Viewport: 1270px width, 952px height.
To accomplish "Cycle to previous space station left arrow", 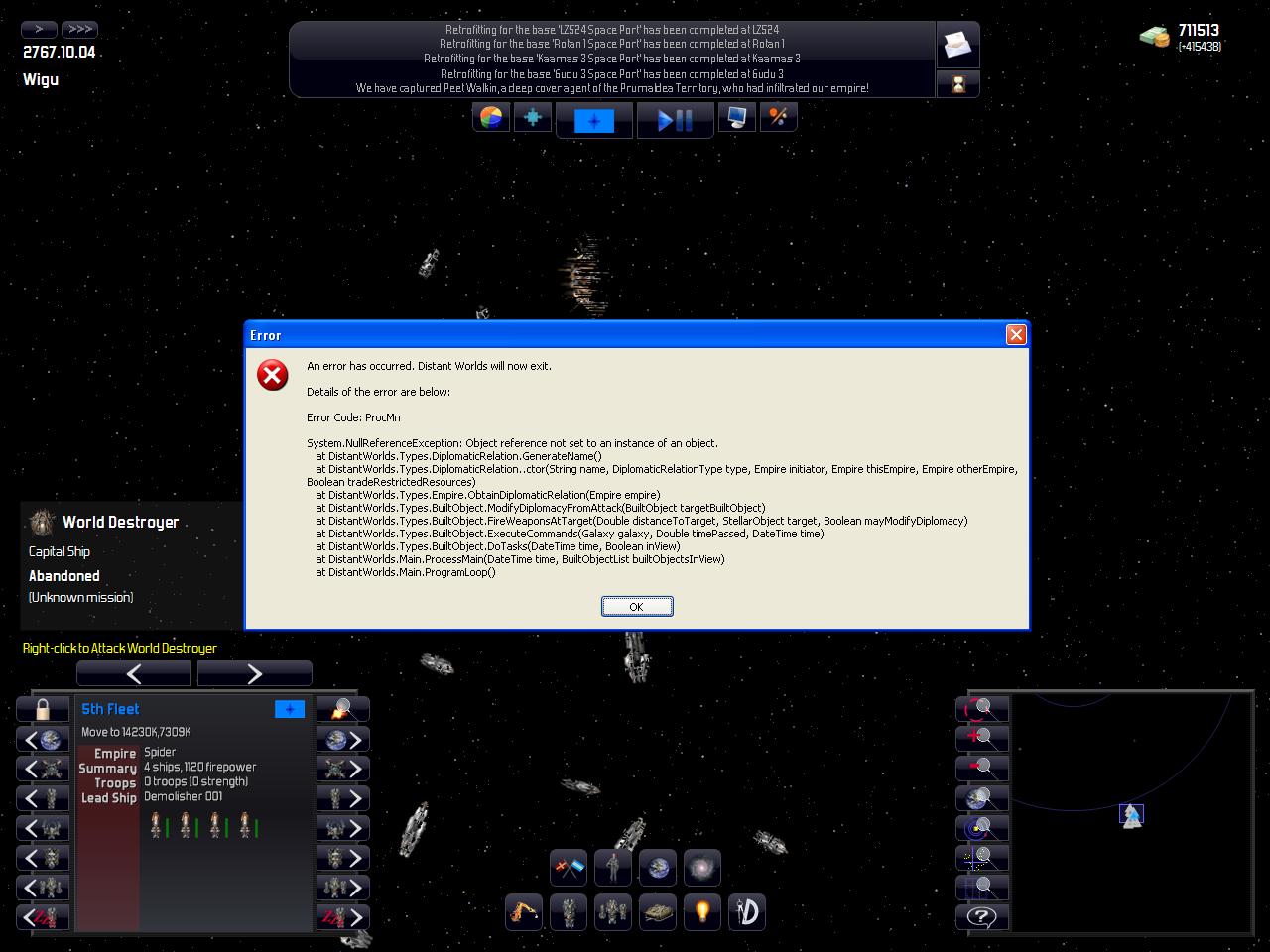I will (43, 769).
